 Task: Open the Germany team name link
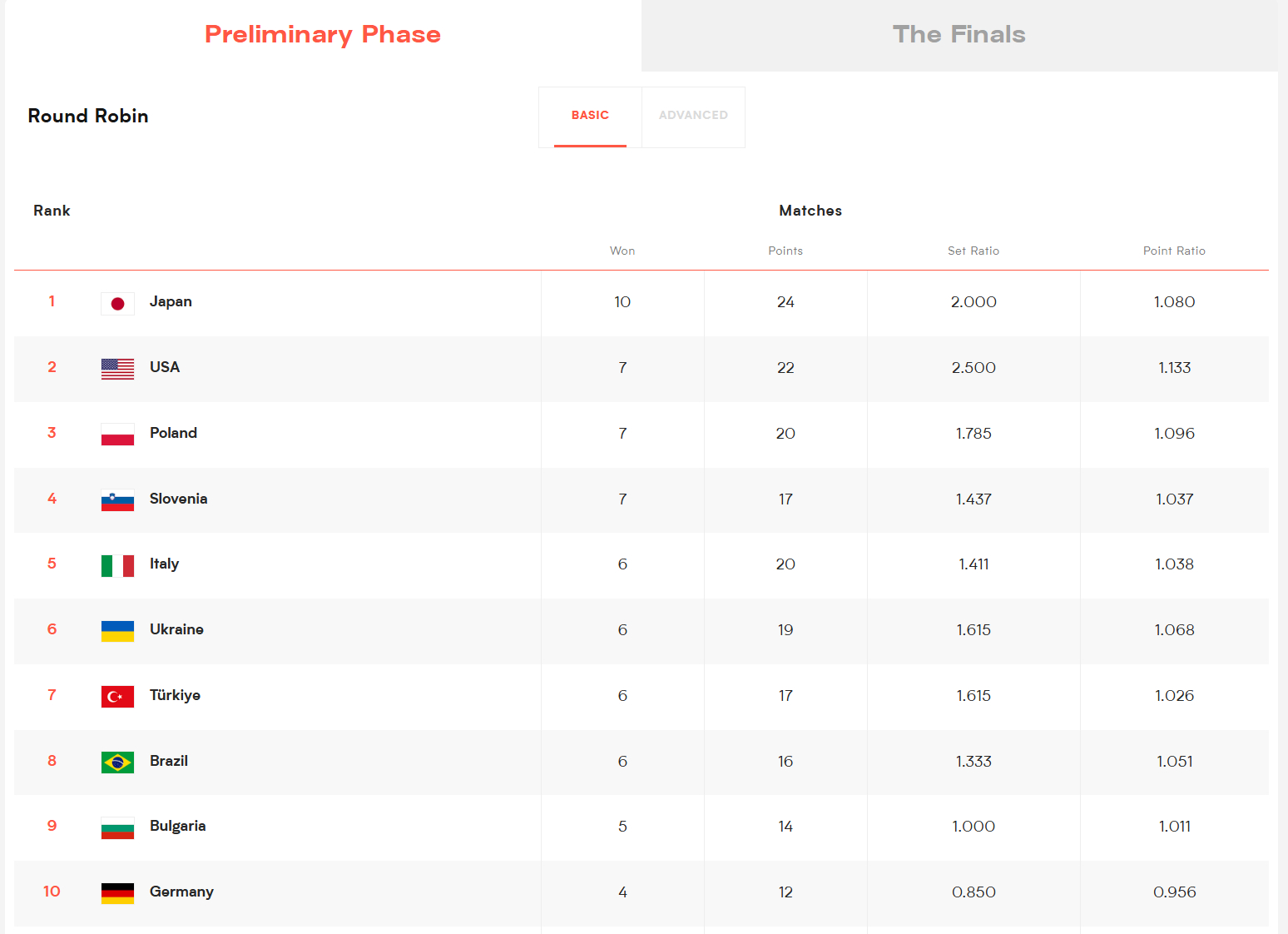point(181,892)
